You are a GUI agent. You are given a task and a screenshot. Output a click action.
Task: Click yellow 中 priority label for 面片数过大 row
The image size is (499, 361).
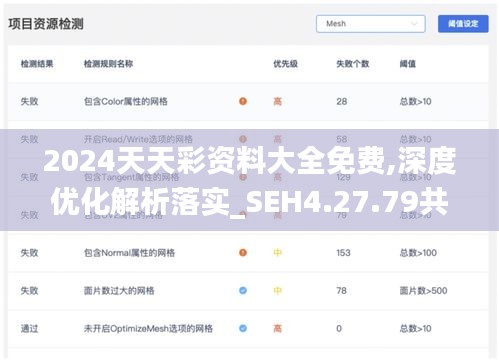(x=277, y=291)
